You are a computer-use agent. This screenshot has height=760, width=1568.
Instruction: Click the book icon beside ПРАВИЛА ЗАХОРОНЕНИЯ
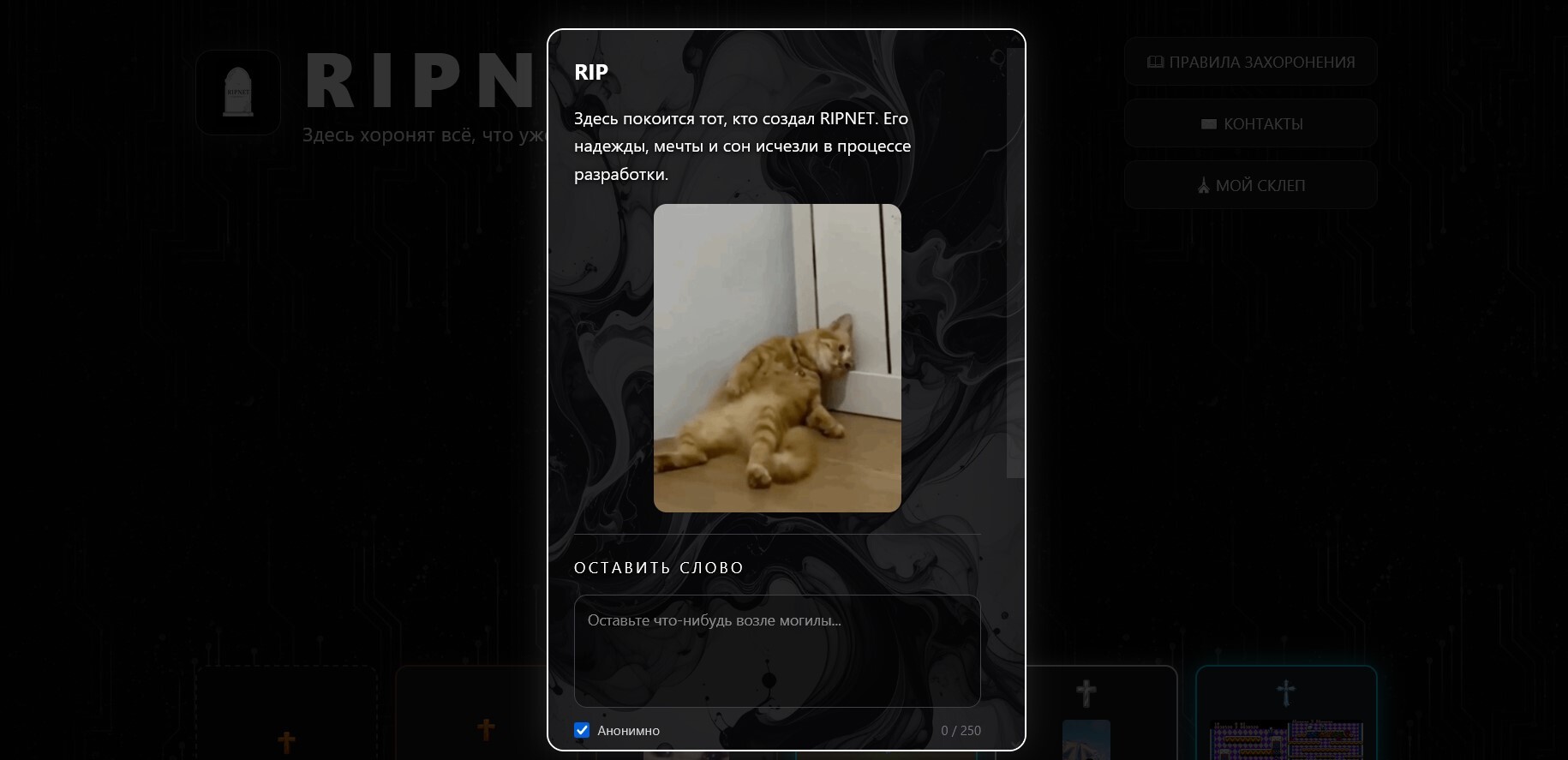[x=1155, y=62]
